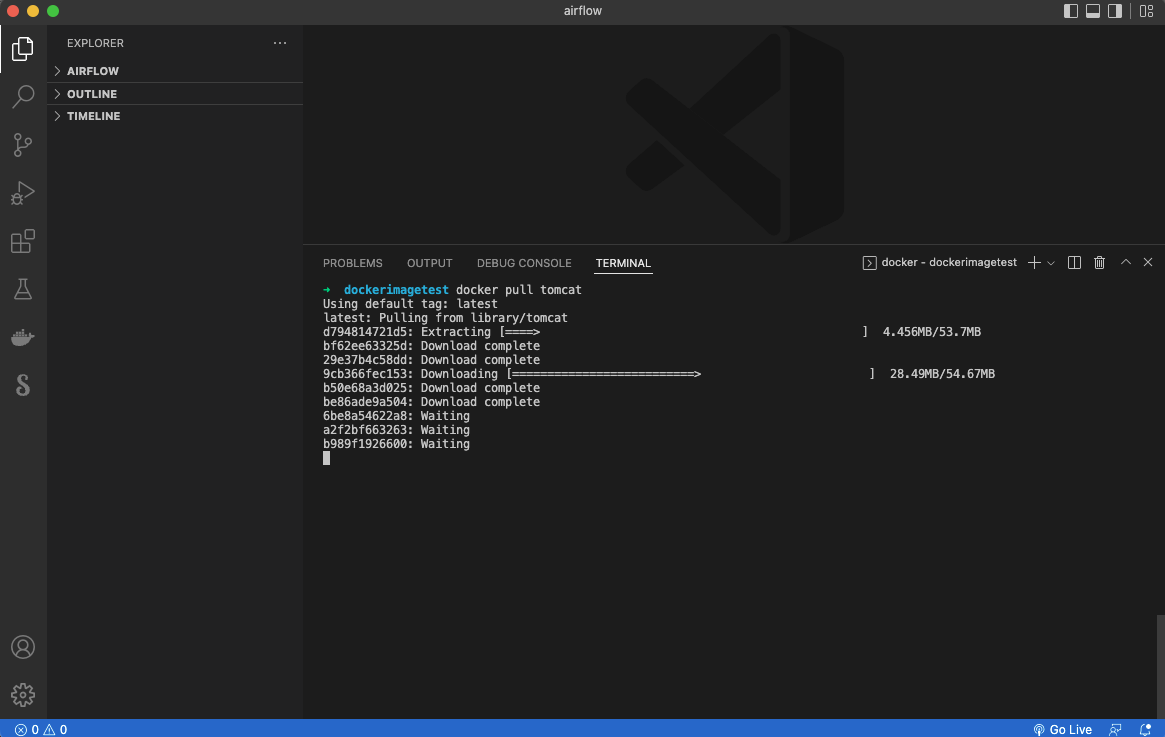The height and width of the screenshot is (737, 1165).
Task: Click the 'b989f1926600: Waiting' line
Action: (x=396, y=444)
